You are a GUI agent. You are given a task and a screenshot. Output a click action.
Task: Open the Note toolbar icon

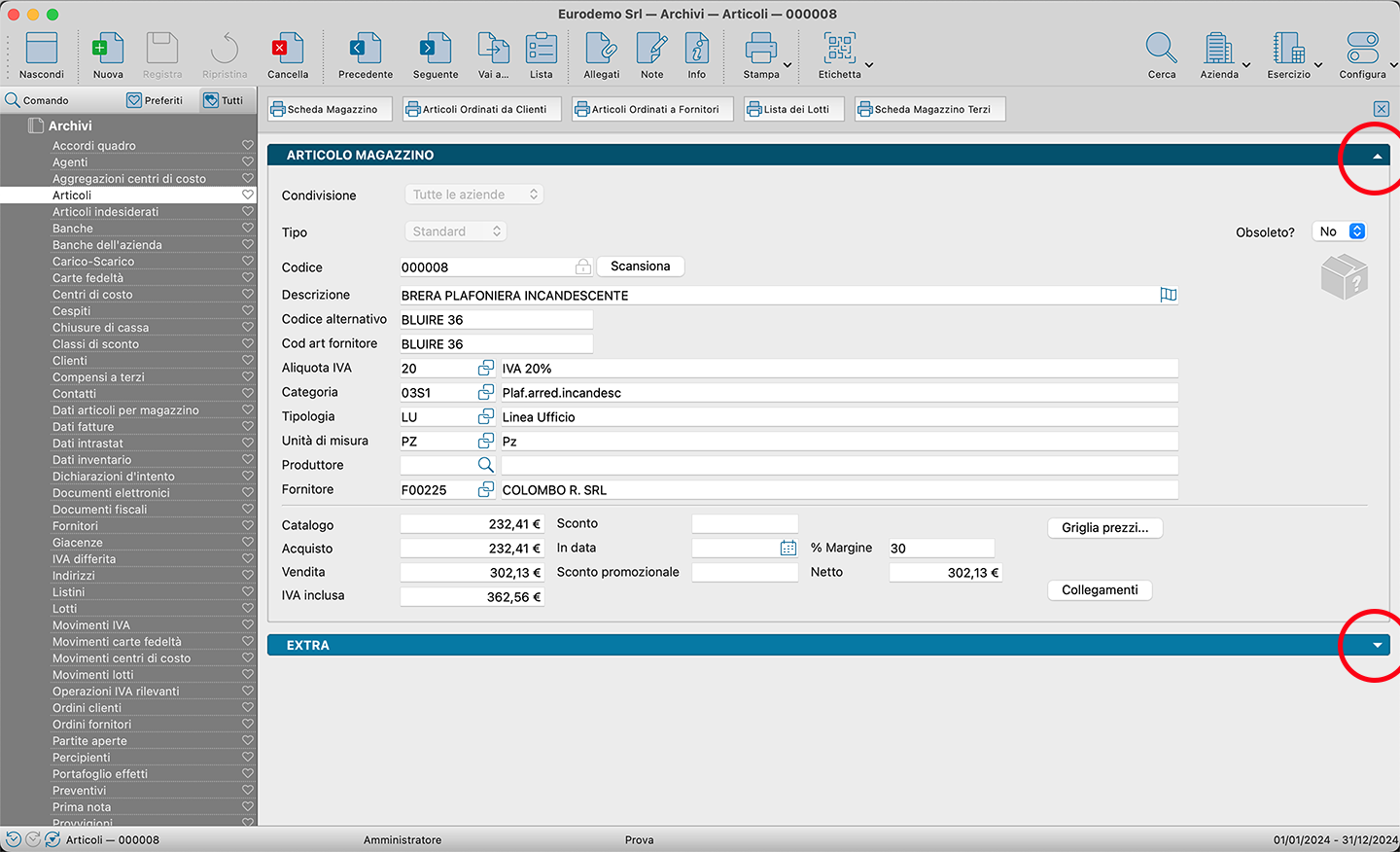pyautogui.click(x=651, y=50)
